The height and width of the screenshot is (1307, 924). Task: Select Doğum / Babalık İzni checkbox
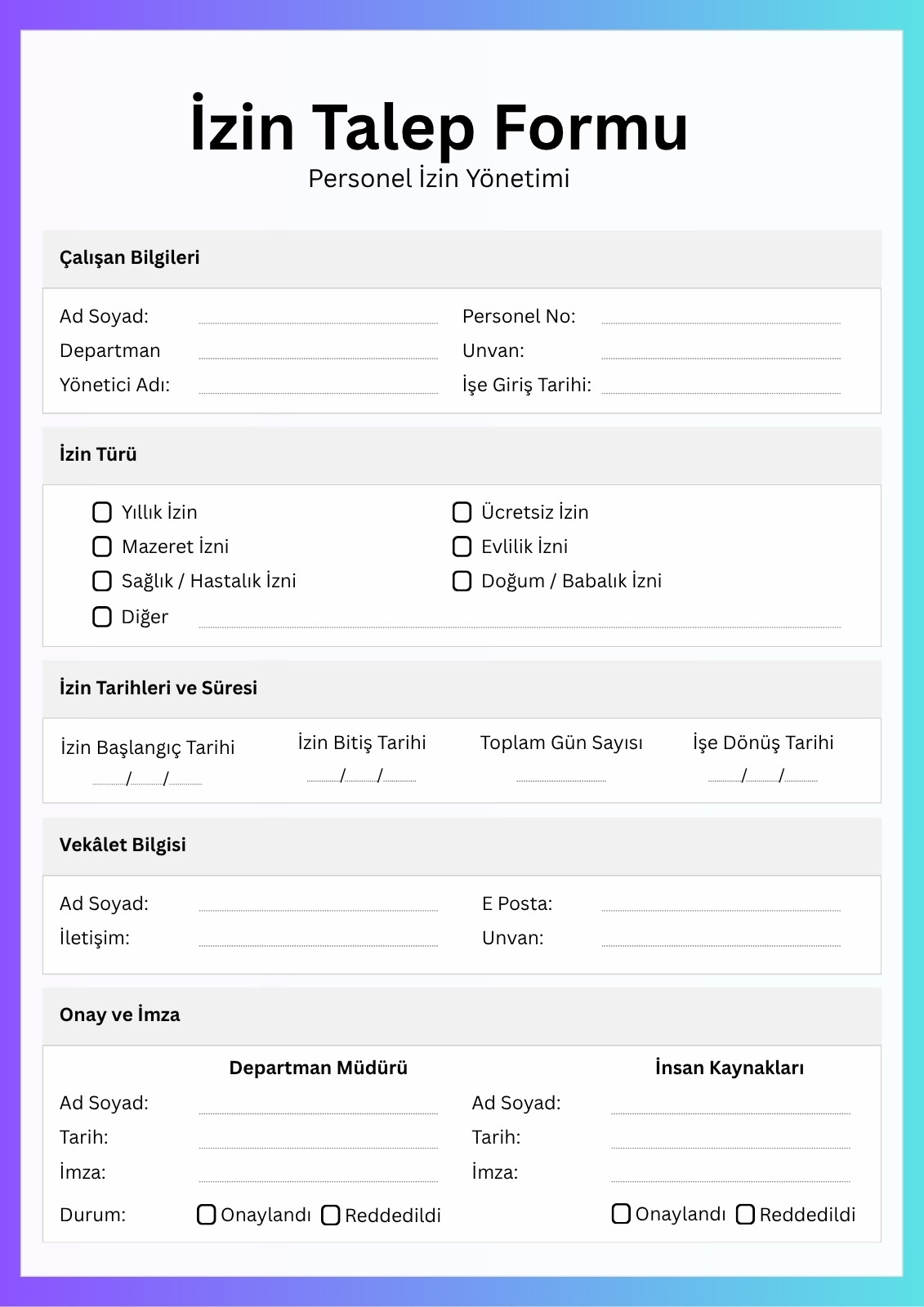462,581
